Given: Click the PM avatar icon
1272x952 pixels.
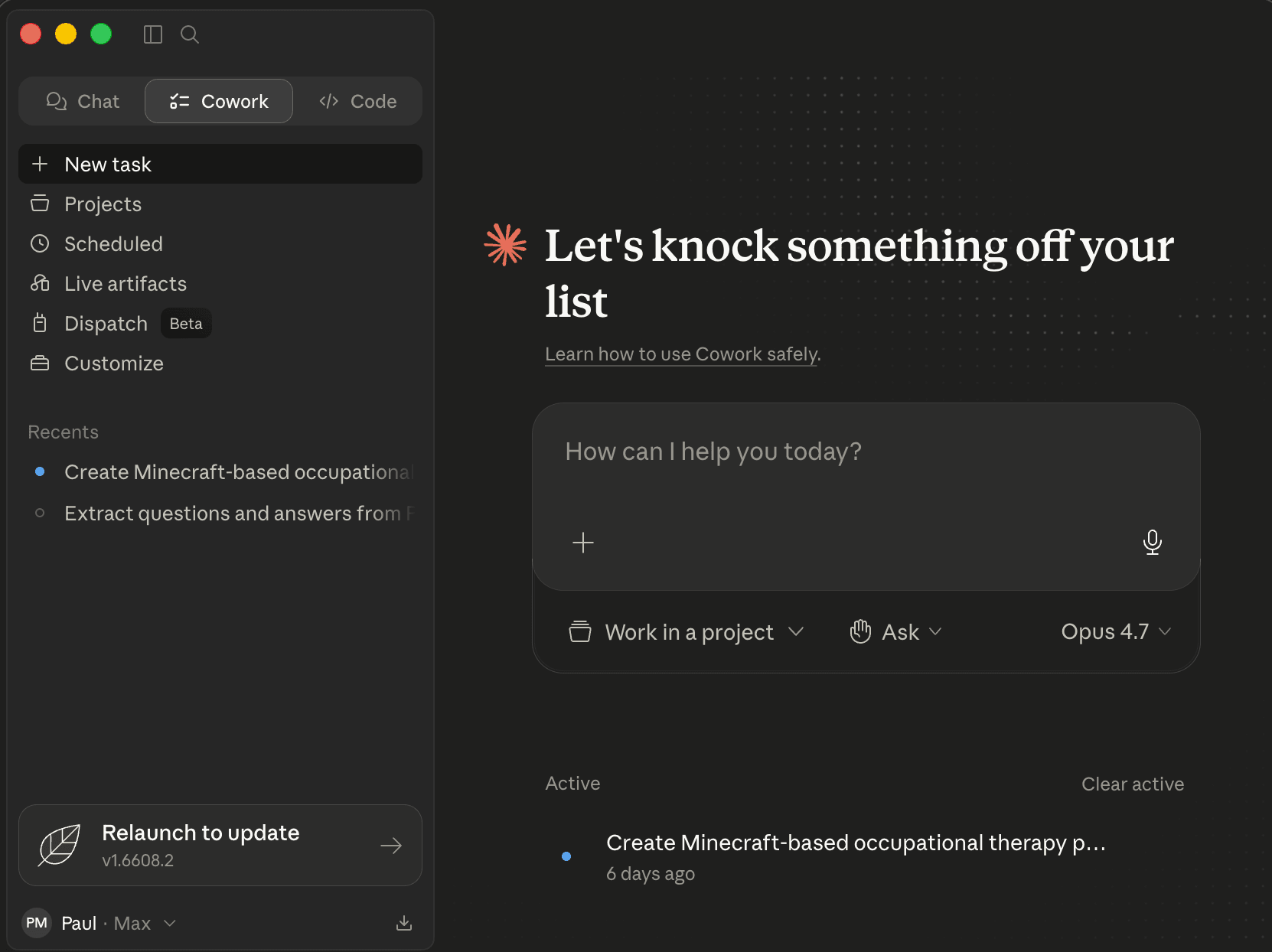Looking at the screenshot, I should [x=37, y=923].
